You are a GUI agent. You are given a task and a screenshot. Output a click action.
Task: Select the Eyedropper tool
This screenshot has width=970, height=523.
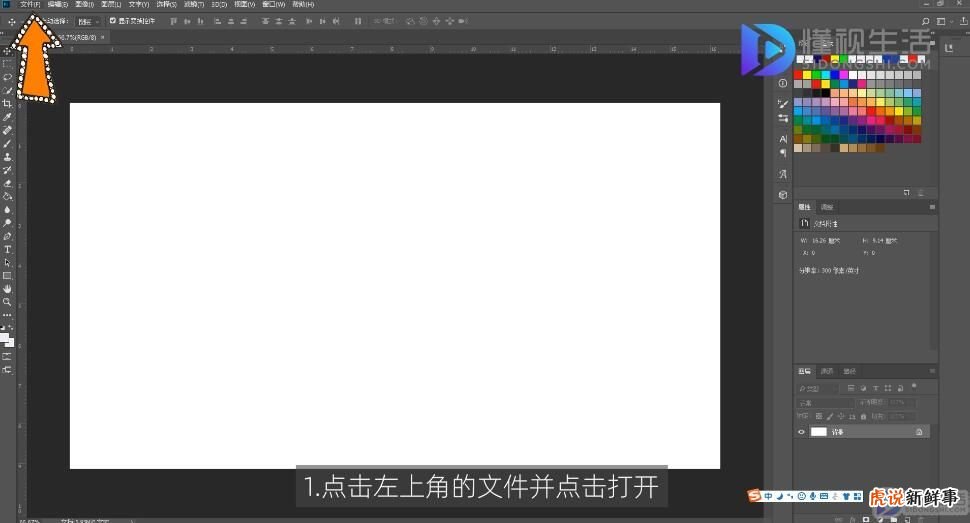coord(7,117)
